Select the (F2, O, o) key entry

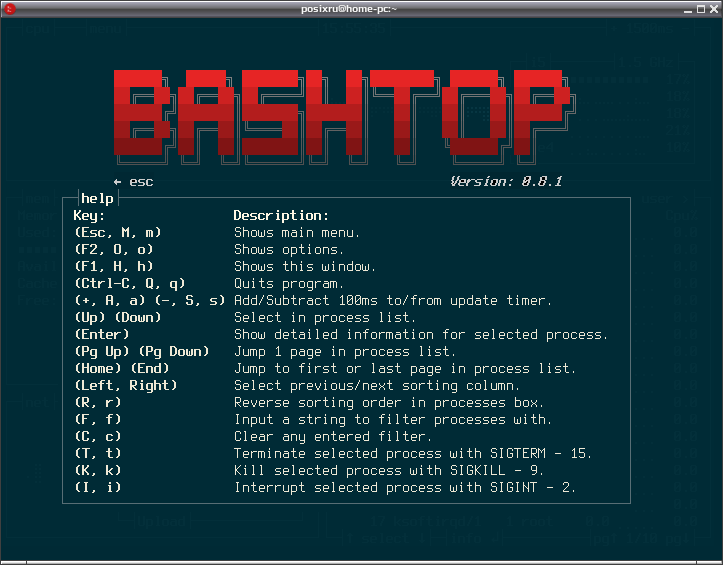coord(114,250)
